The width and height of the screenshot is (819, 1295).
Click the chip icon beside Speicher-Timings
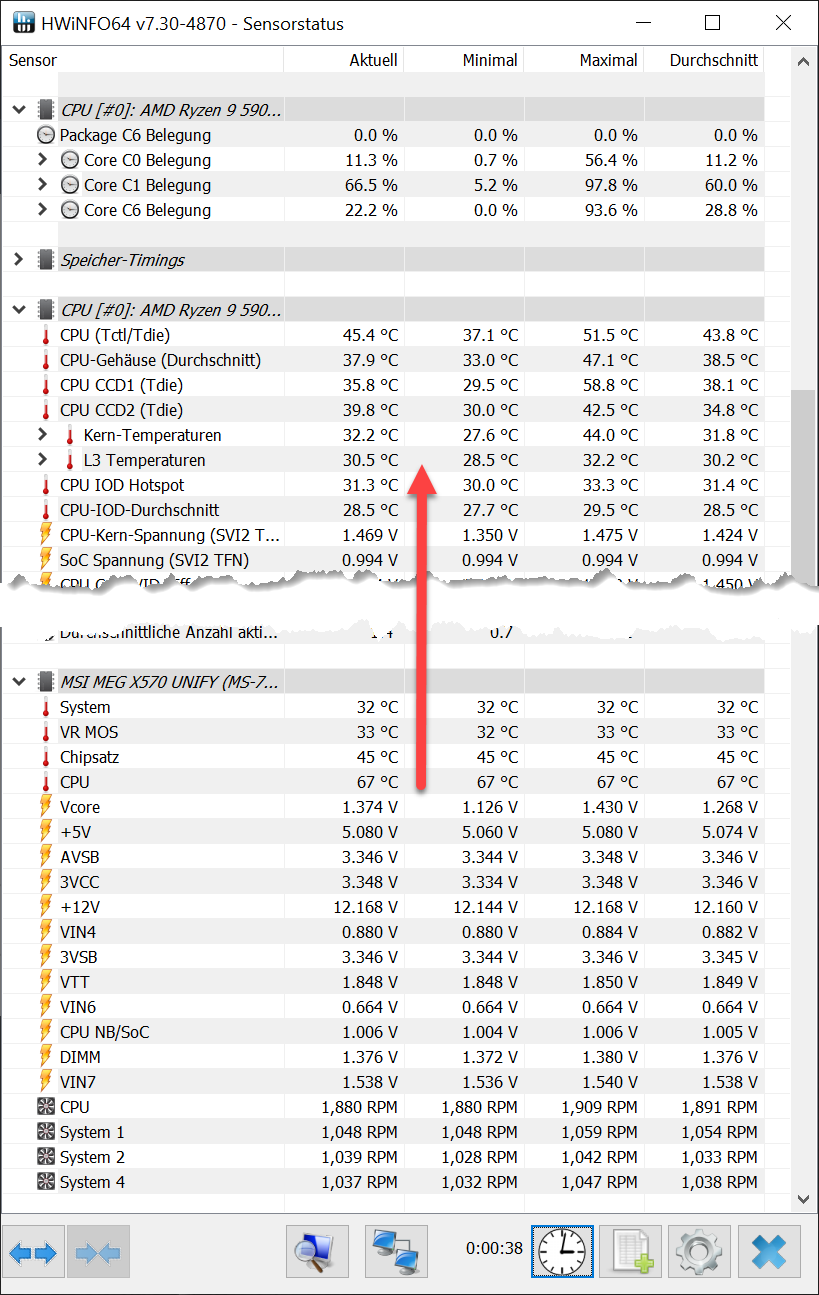pyautogui.click(x=46, y=260)
